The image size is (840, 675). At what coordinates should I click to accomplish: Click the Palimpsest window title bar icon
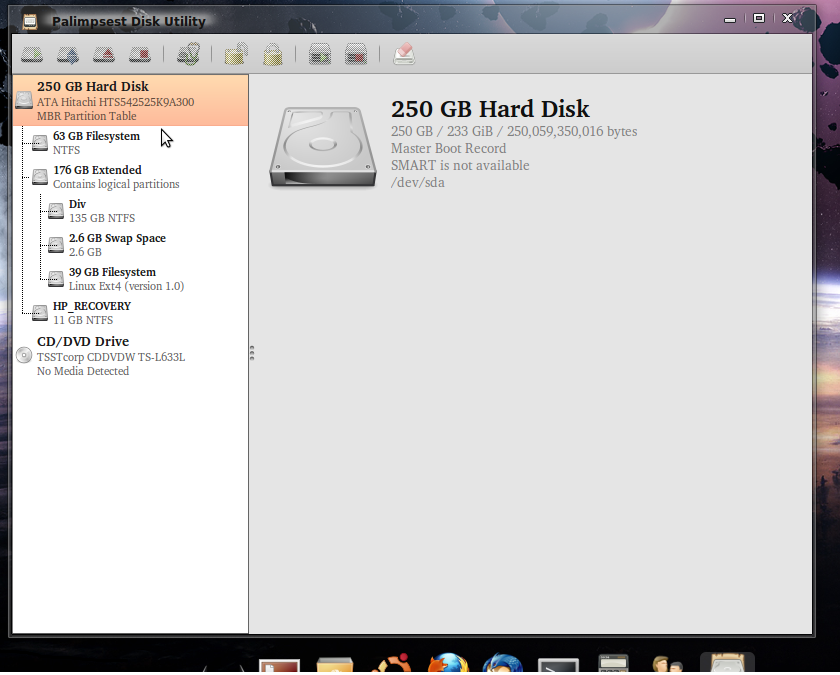click(30, 21)
